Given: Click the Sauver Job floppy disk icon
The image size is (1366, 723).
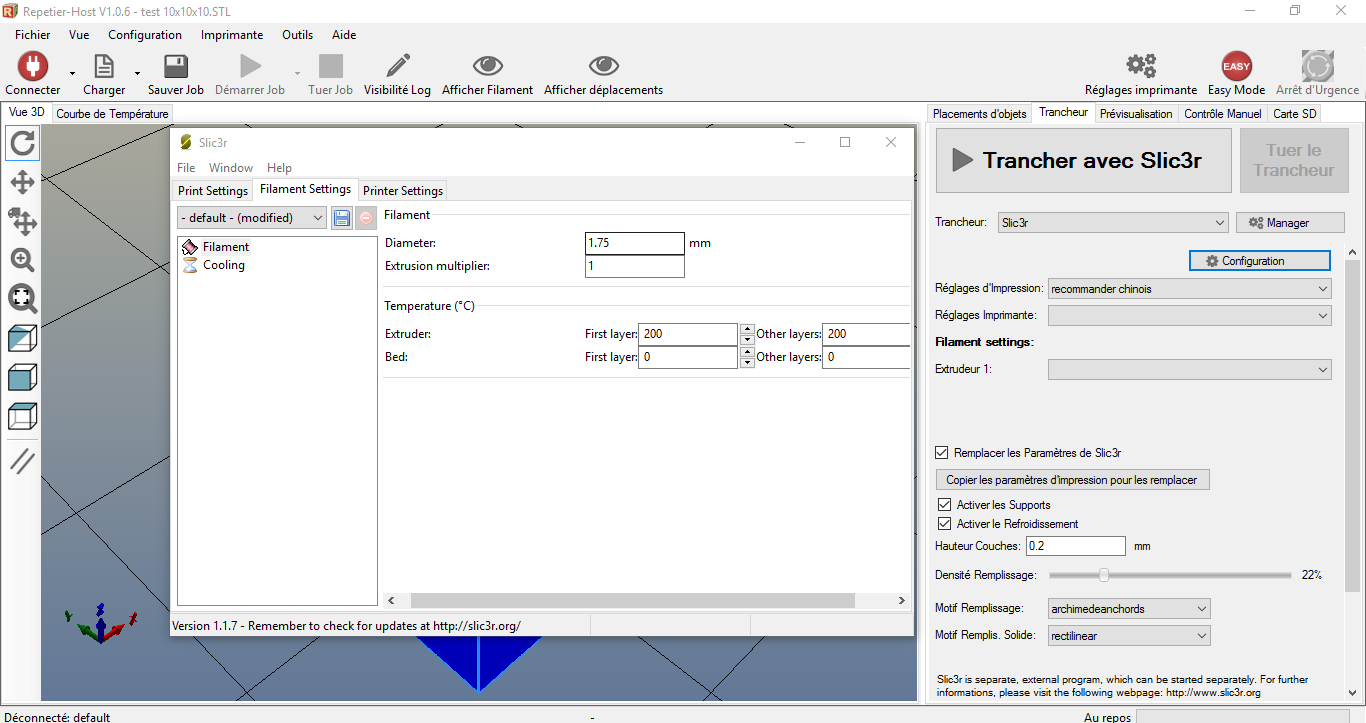Looking at the screenshot, I should 176,66.
